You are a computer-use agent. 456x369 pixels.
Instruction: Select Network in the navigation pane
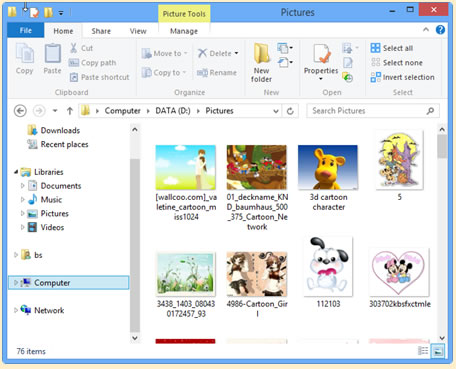point(42,310)
